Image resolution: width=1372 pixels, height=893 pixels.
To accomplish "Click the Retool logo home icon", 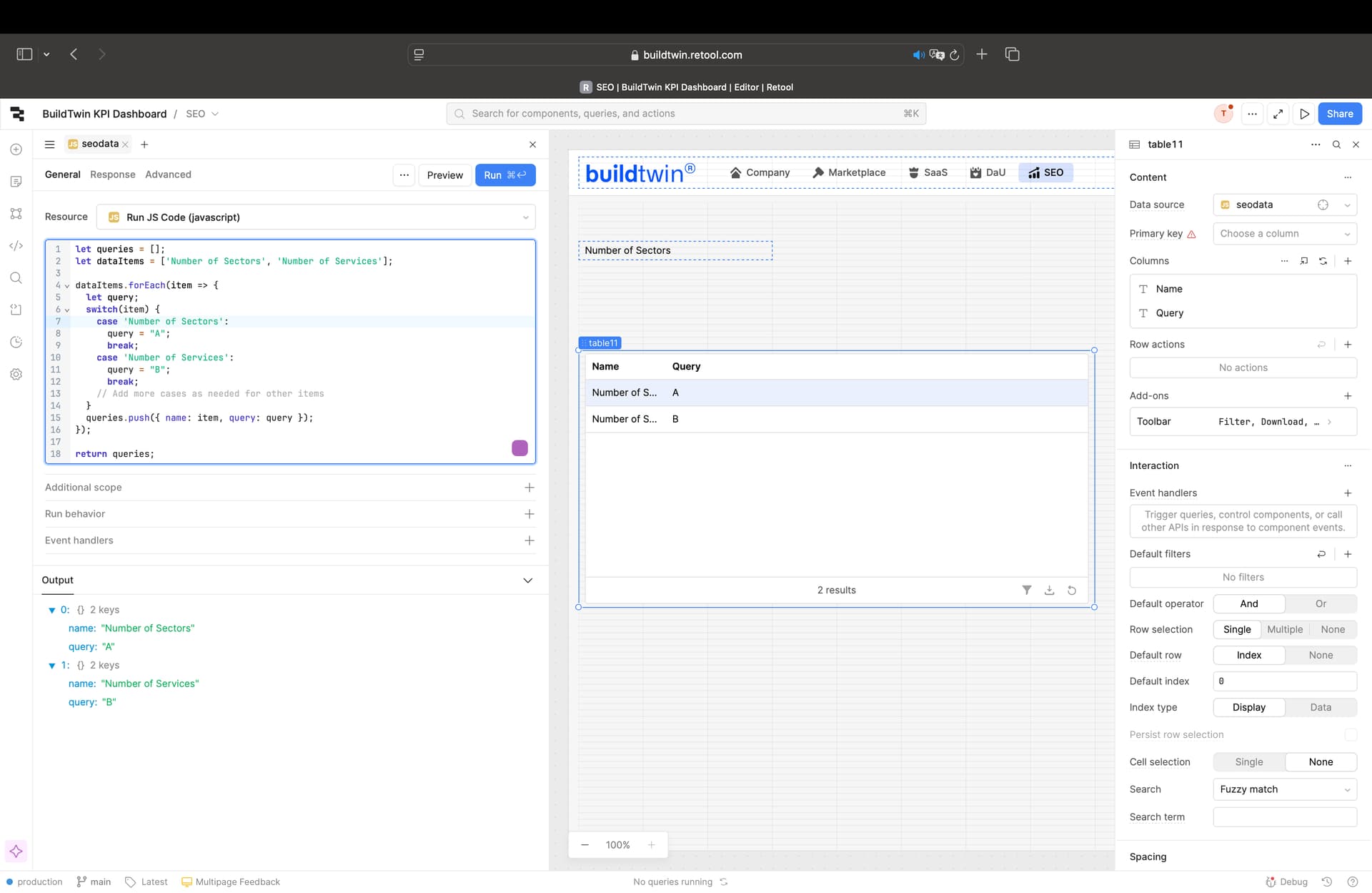I will (17, 114).
